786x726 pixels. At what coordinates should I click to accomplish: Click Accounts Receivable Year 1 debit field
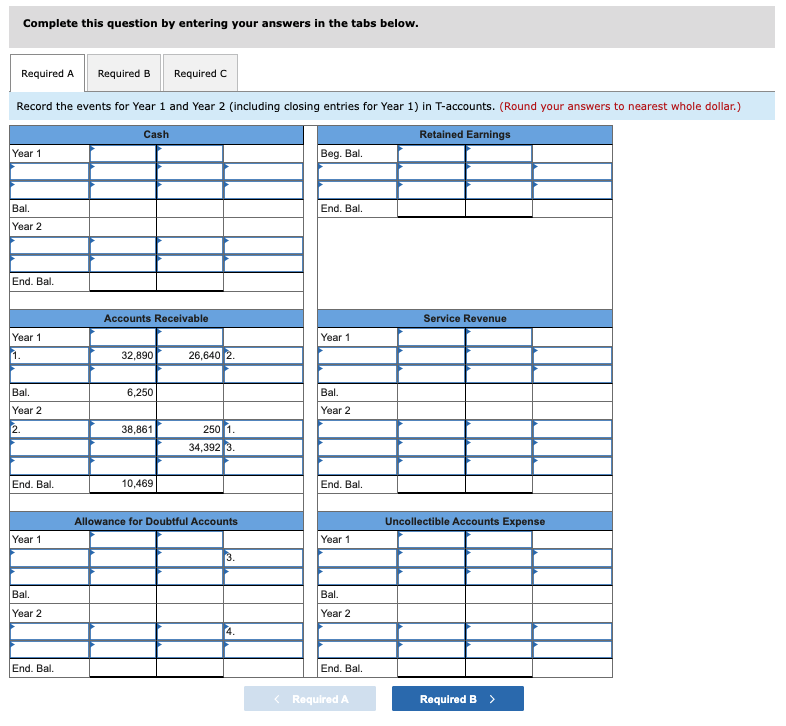tap(123, 337)
